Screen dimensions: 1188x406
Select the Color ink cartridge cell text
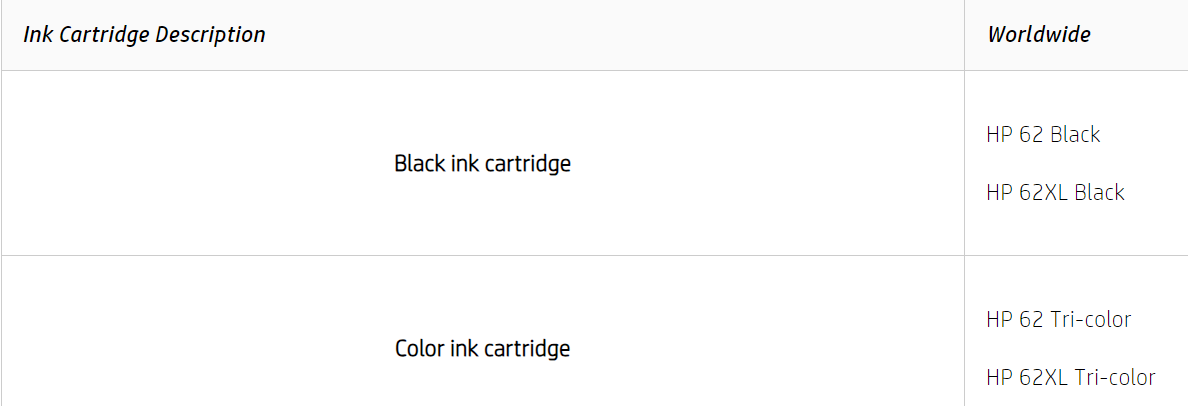coord(482,349)
